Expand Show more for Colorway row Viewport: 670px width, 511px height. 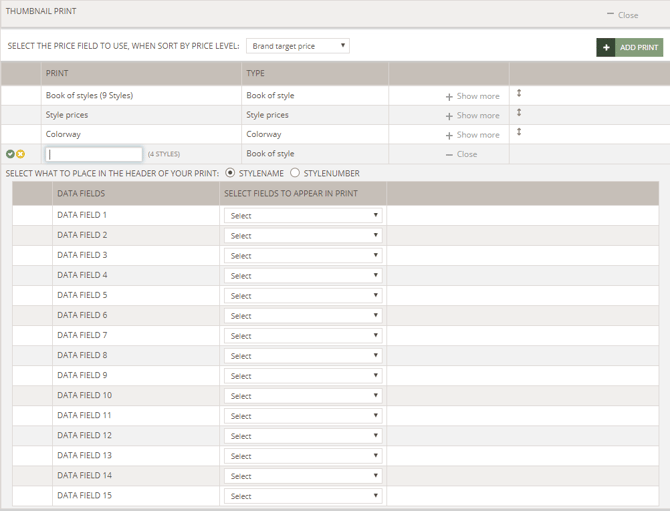(472, 135)
